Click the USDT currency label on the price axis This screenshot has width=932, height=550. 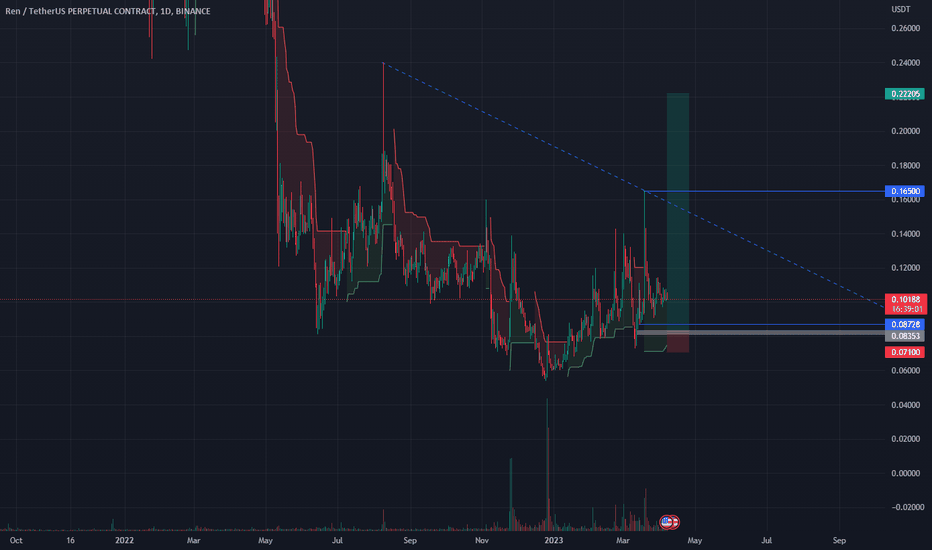[900, 9]
